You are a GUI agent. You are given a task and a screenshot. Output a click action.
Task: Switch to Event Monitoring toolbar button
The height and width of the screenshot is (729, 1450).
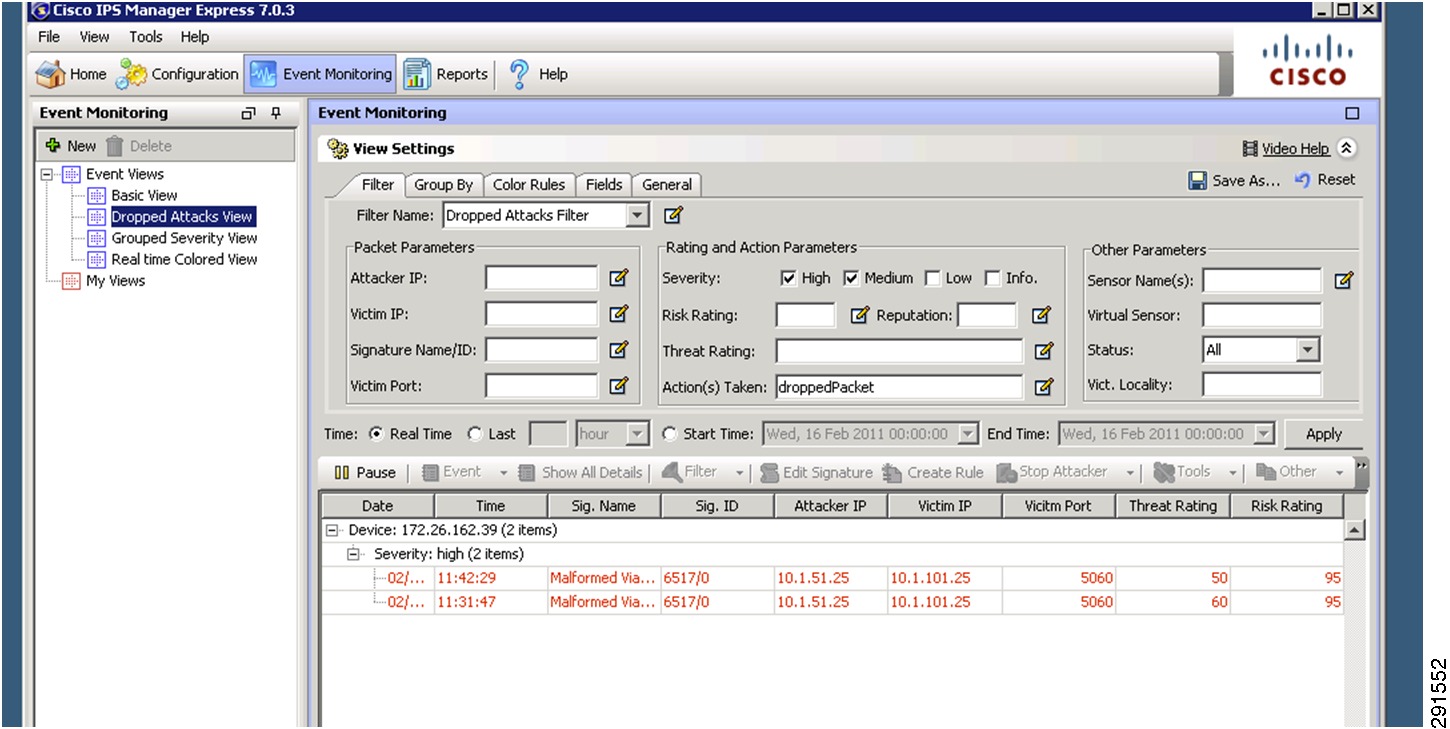(320, 74)
